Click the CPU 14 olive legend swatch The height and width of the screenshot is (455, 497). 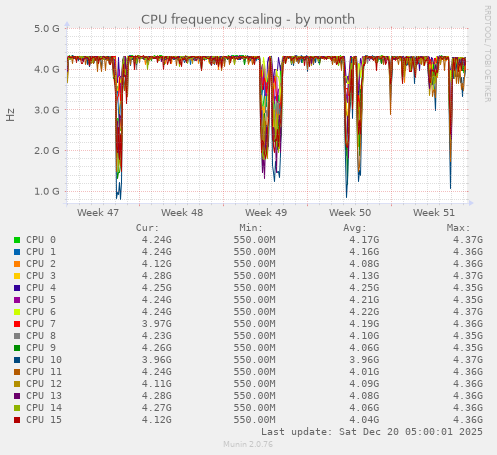click(x=17, y=408)
